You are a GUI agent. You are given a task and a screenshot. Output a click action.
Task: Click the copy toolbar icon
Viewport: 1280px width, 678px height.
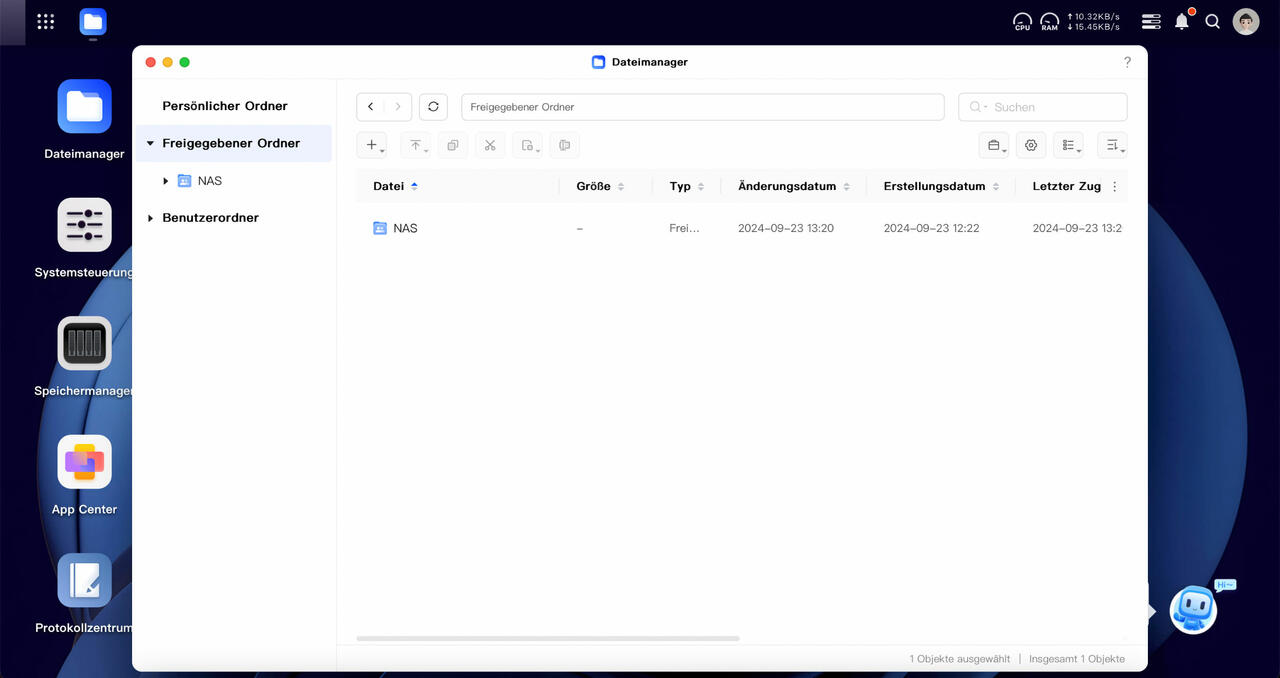453,145
